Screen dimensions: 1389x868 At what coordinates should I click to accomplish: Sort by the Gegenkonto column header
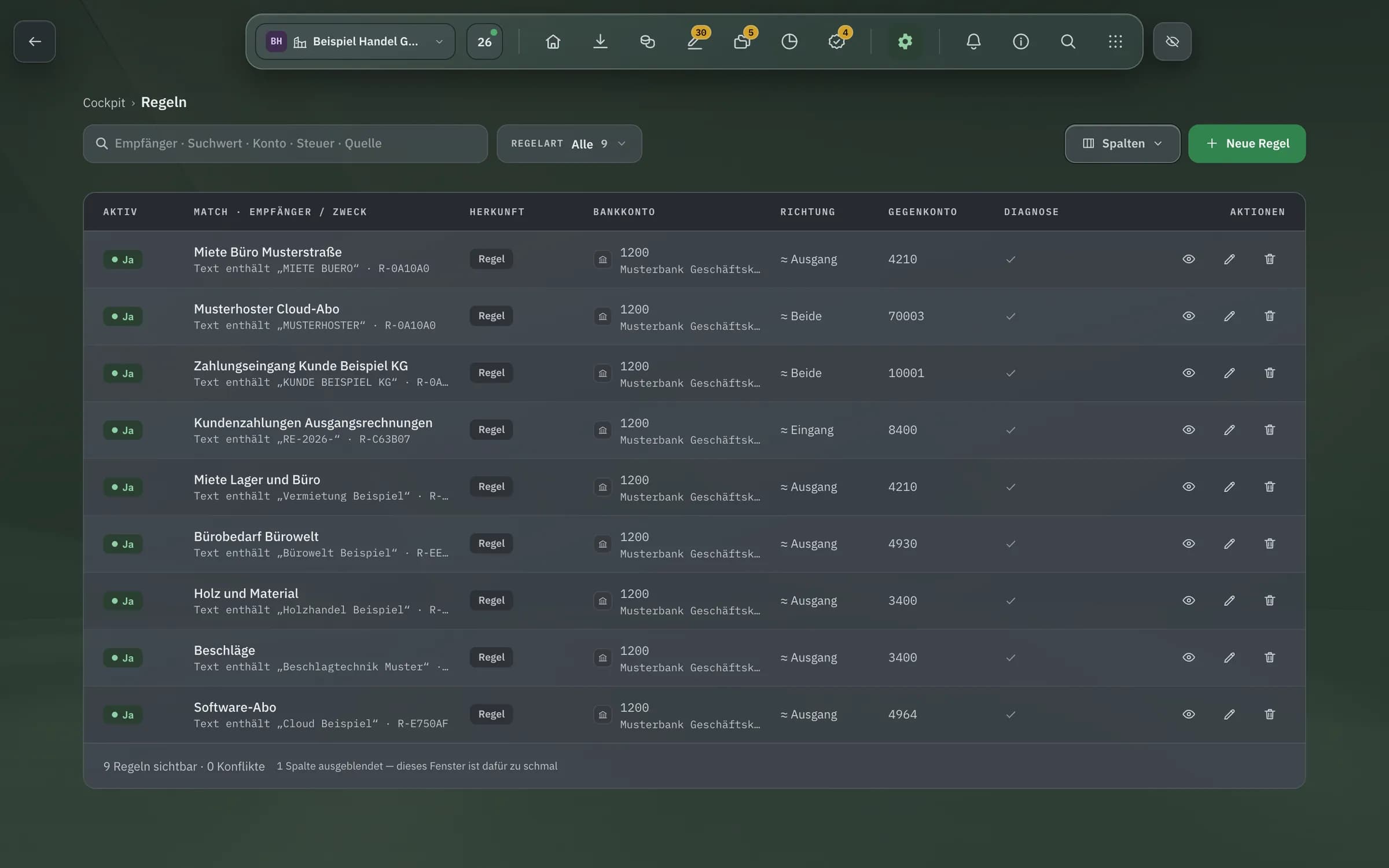[923, 212]
